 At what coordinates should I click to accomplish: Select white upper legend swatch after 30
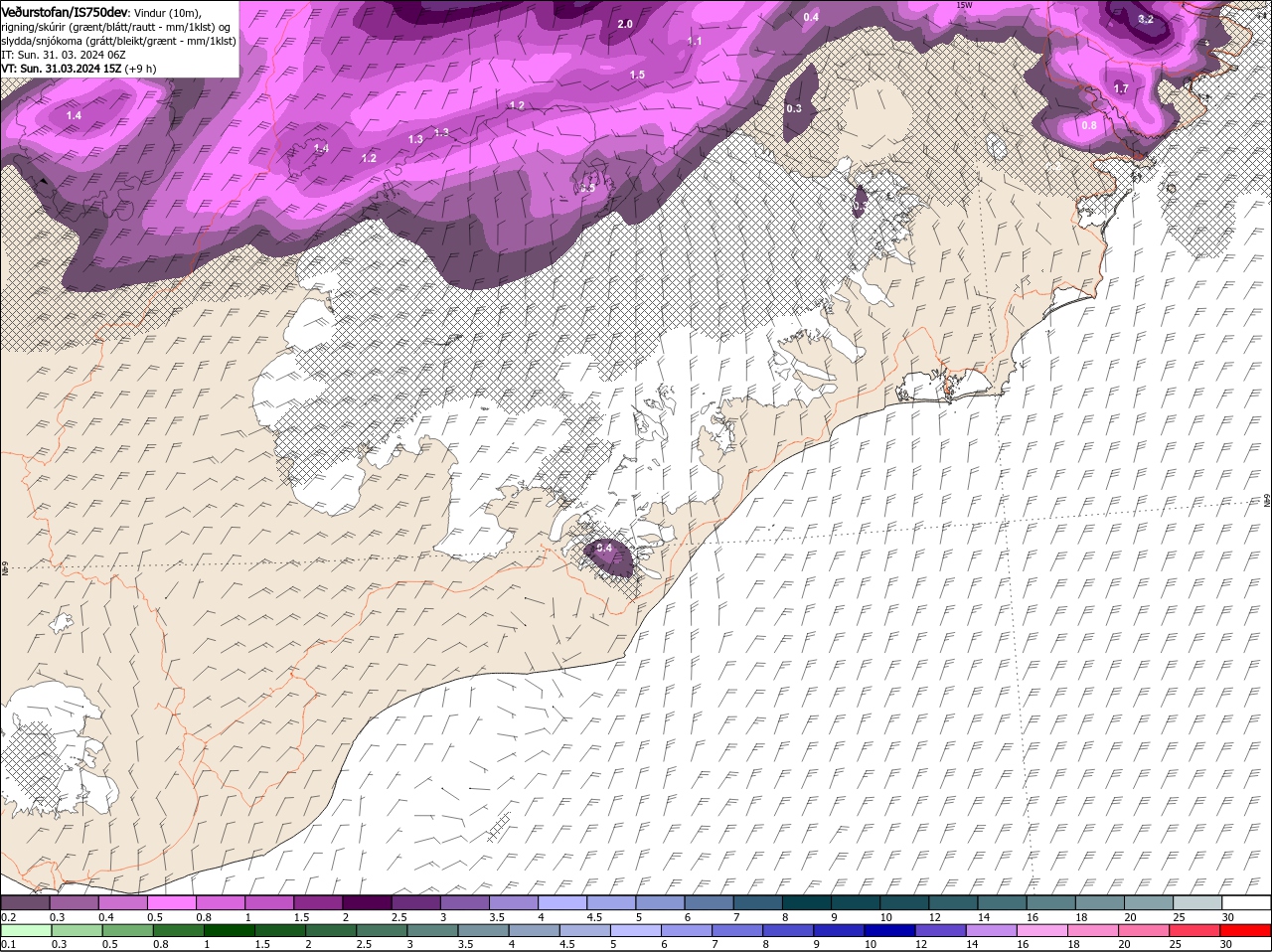click(1246, 902)
